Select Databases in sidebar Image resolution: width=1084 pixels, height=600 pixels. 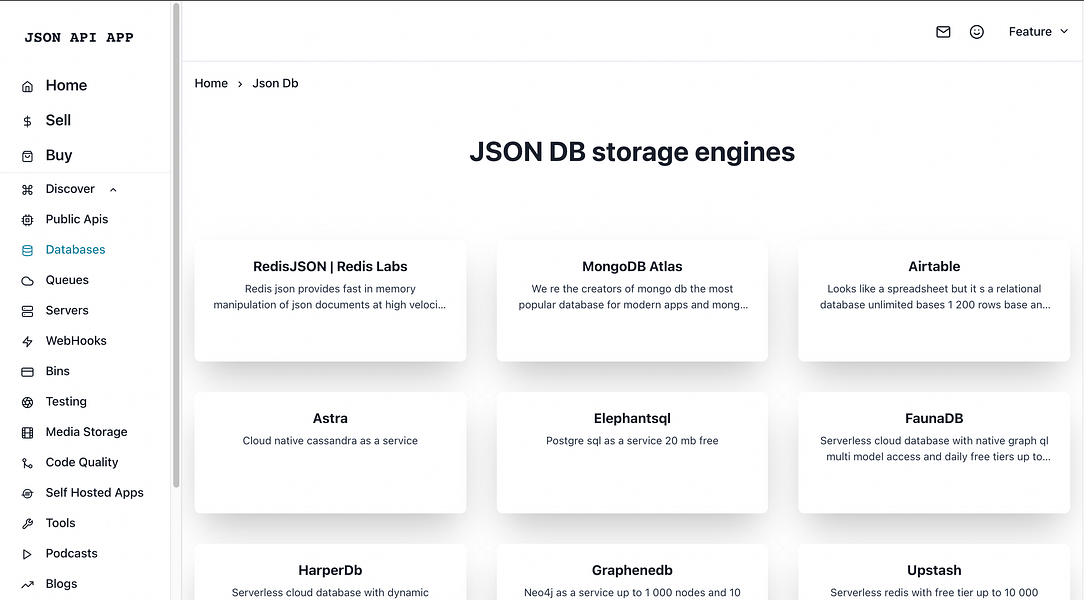[x=75, y=250]
